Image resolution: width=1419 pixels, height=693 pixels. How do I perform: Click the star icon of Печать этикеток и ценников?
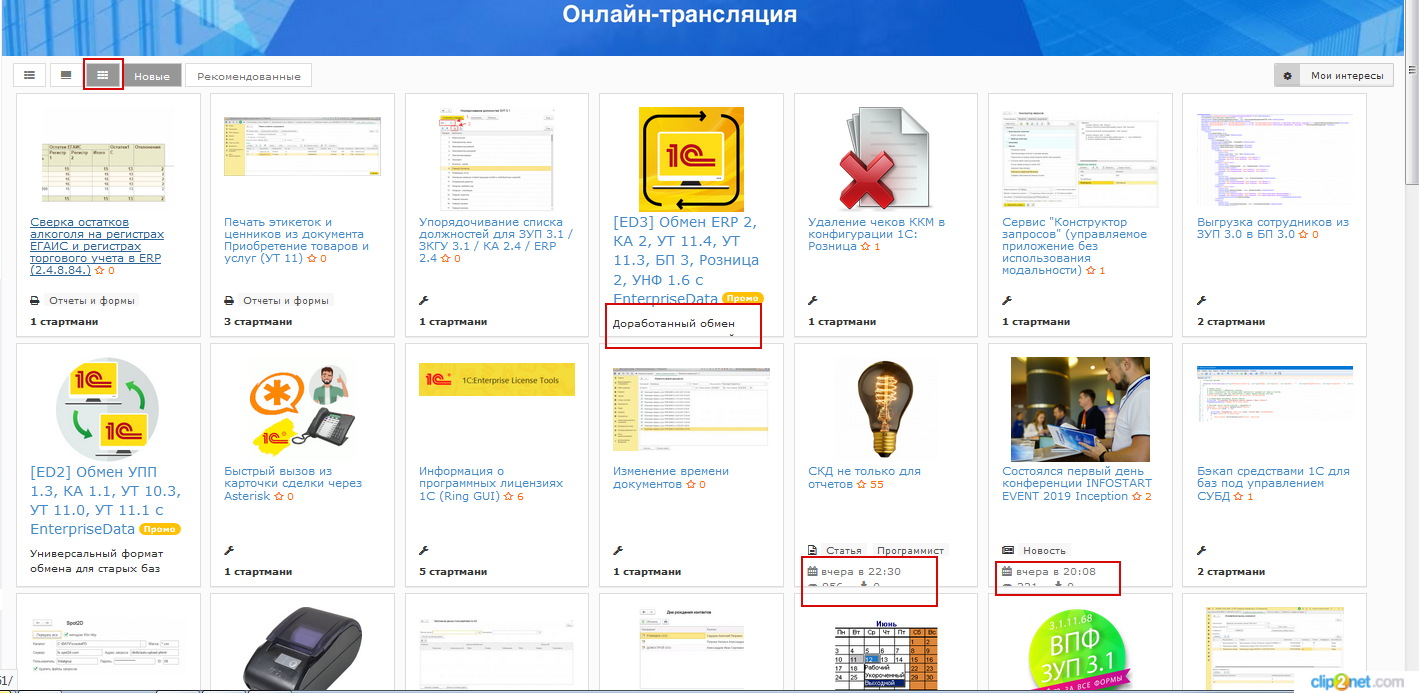(x=312, y=259)
